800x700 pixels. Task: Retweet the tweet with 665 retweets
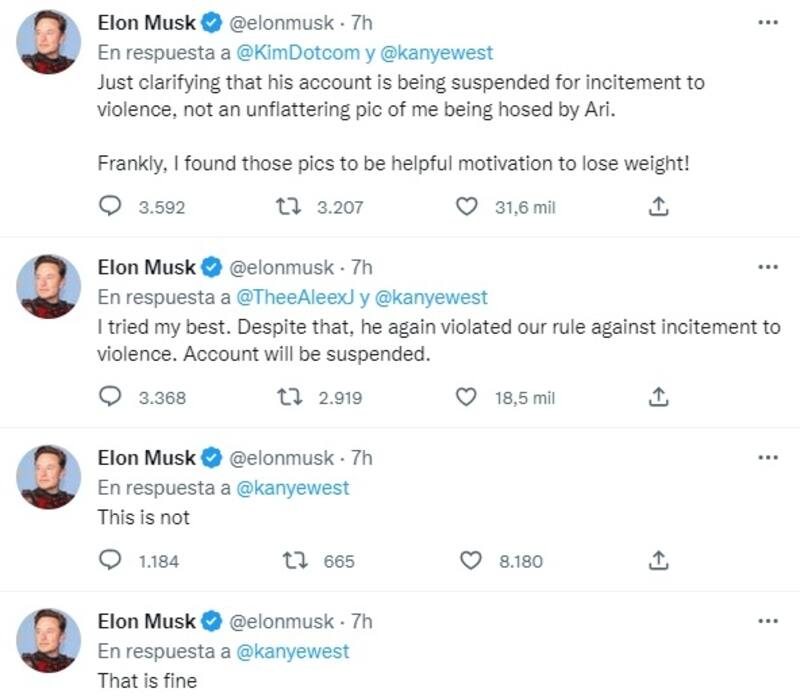[x=295, y=561]
